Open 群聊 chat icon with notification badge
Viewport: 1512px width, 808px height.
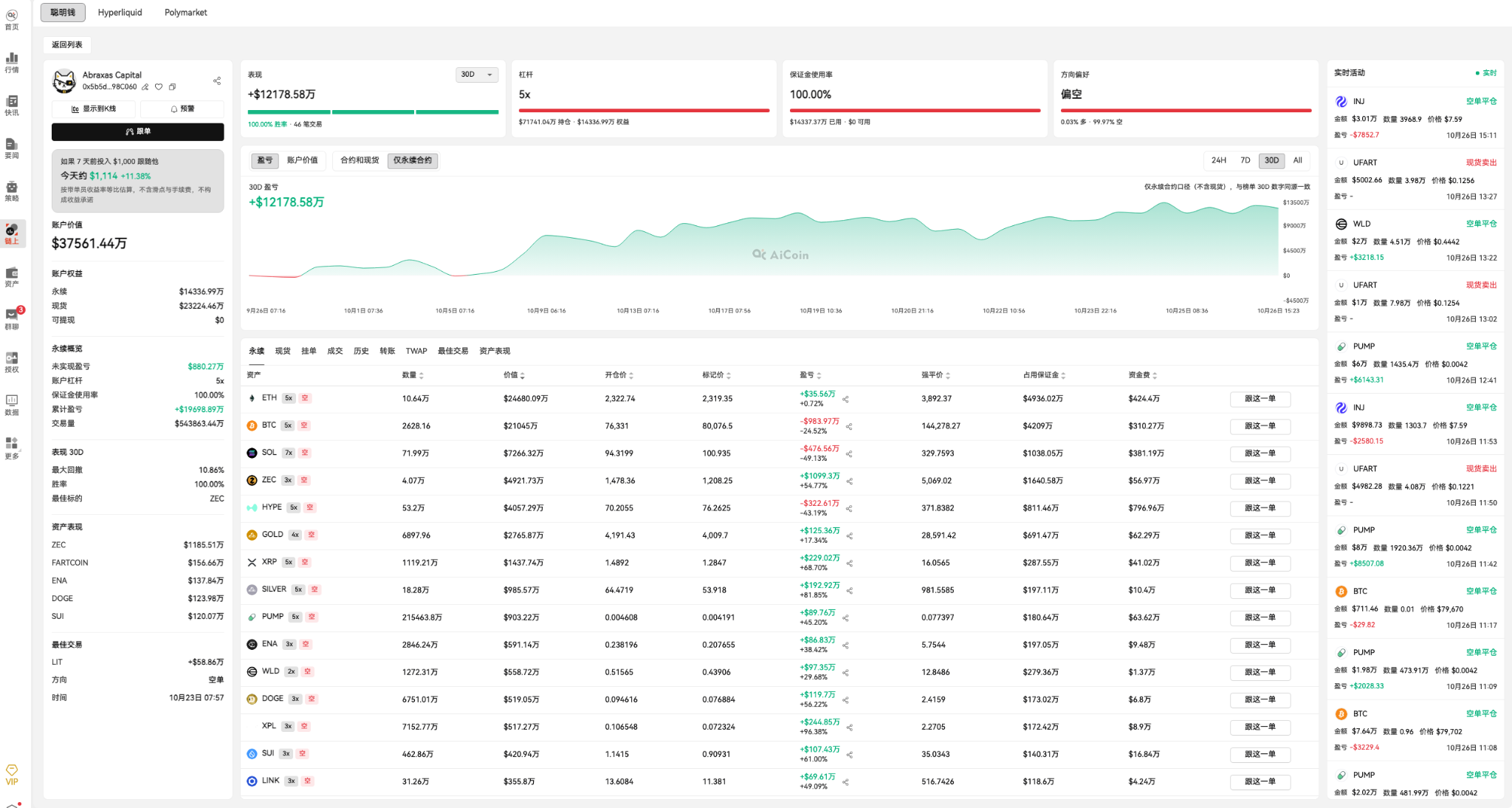click(x=12, y=319)
